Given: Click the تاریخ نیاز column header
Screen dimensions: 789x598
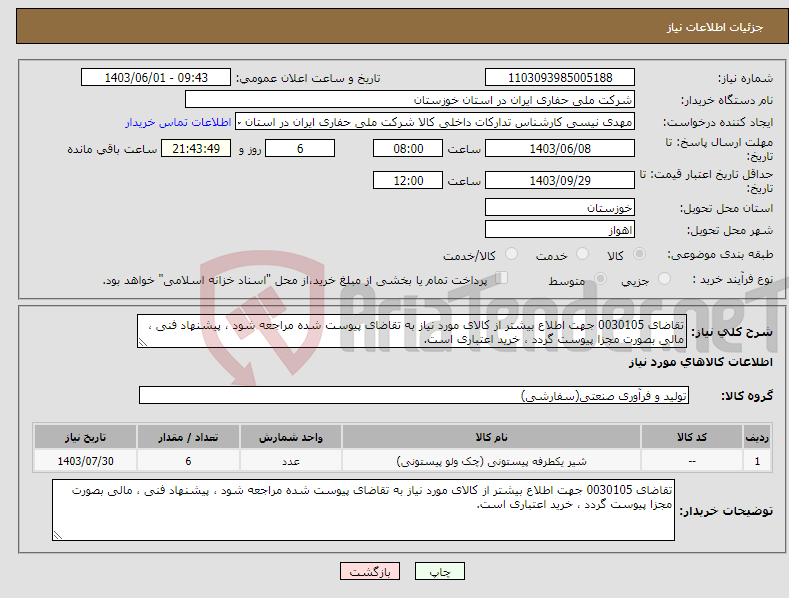Looking at the screenshot, I should click(85, 437).
